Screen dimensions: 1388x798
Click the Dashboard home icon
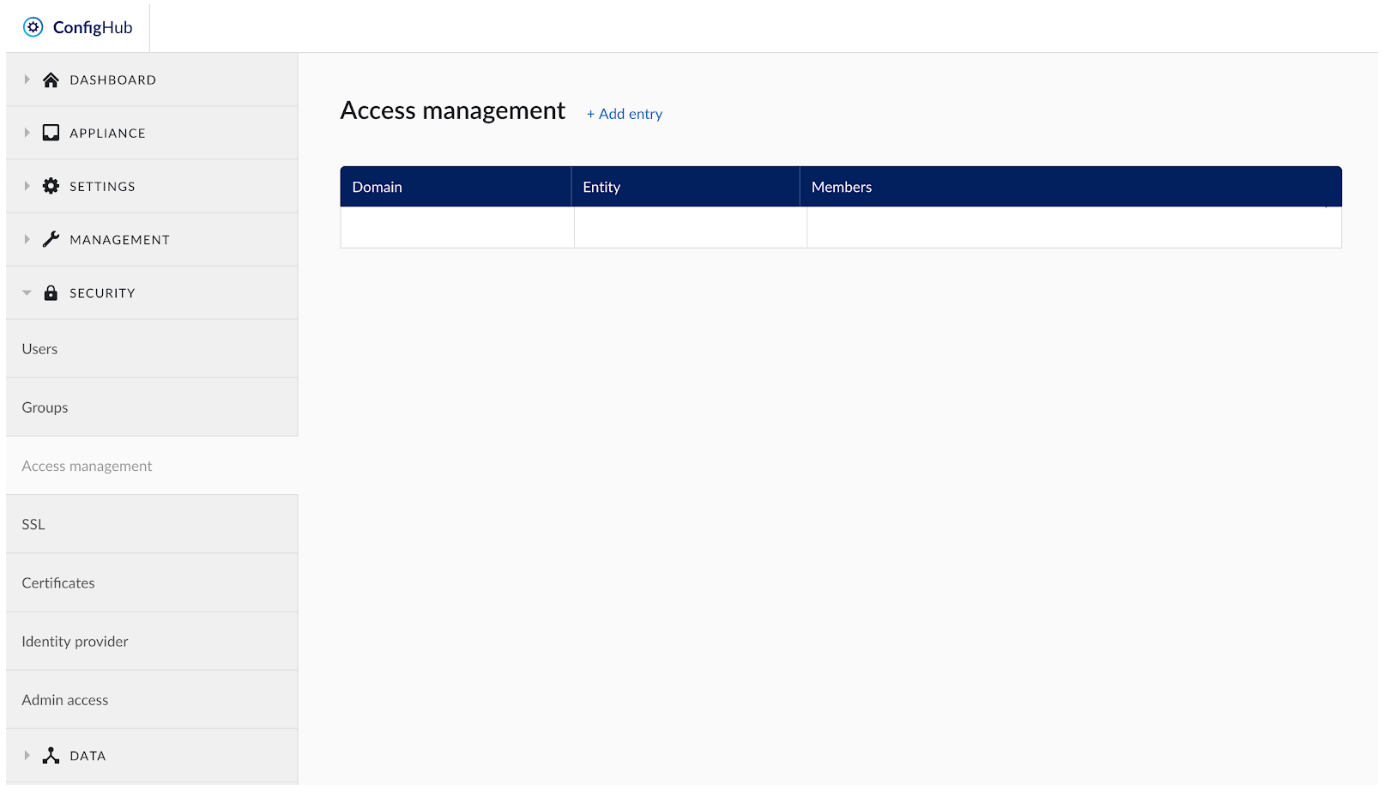(51, 79)
